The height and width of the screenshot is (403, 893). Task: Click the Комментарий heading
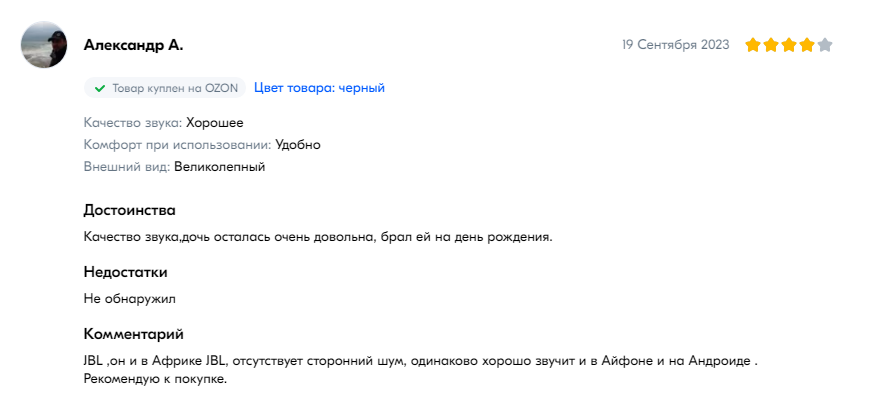pos(133,334)
